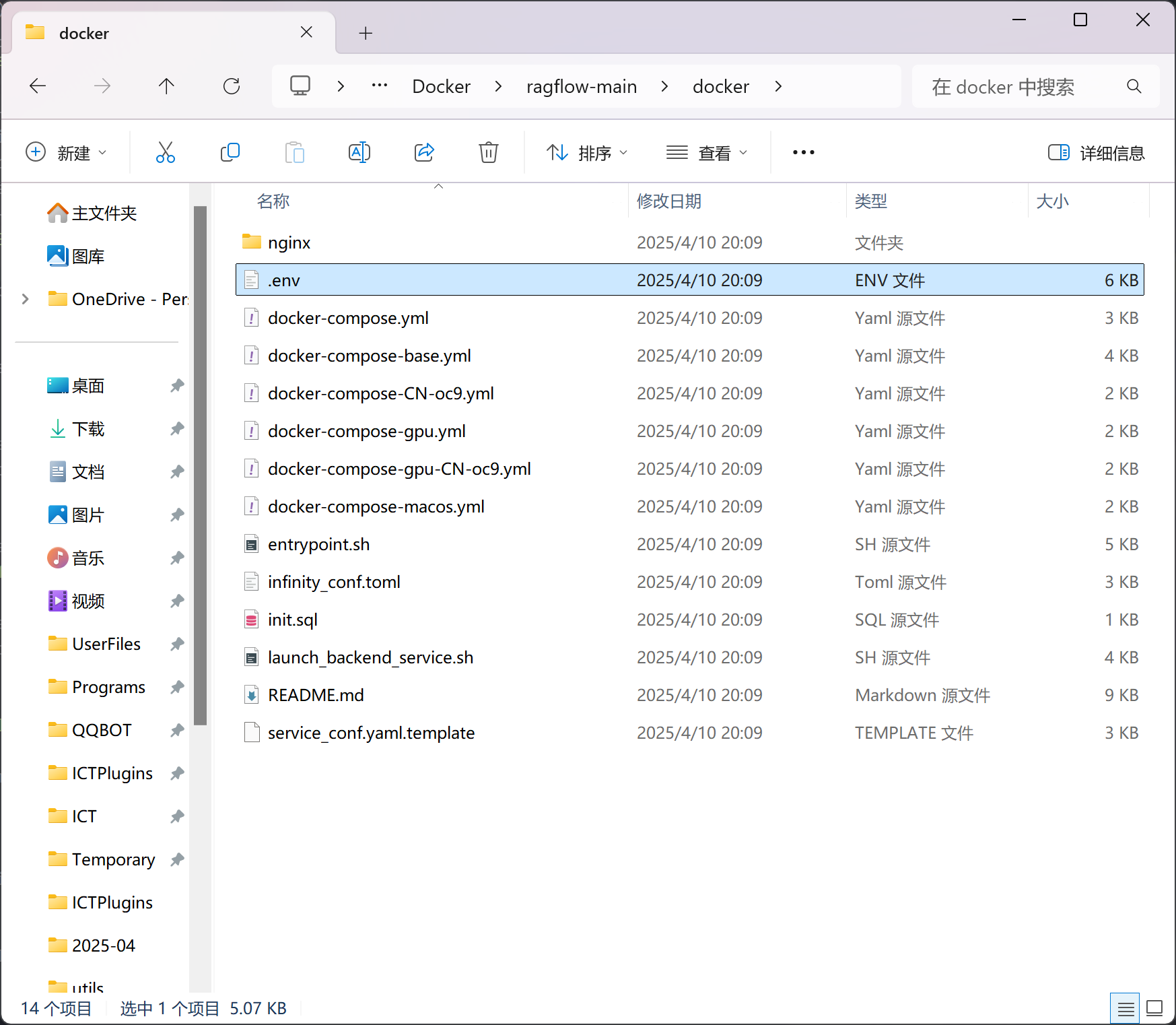Click the Delete trash can icon
Image resolution: width=1176 pixels, height=1025 pixels.
click(489, 153)
